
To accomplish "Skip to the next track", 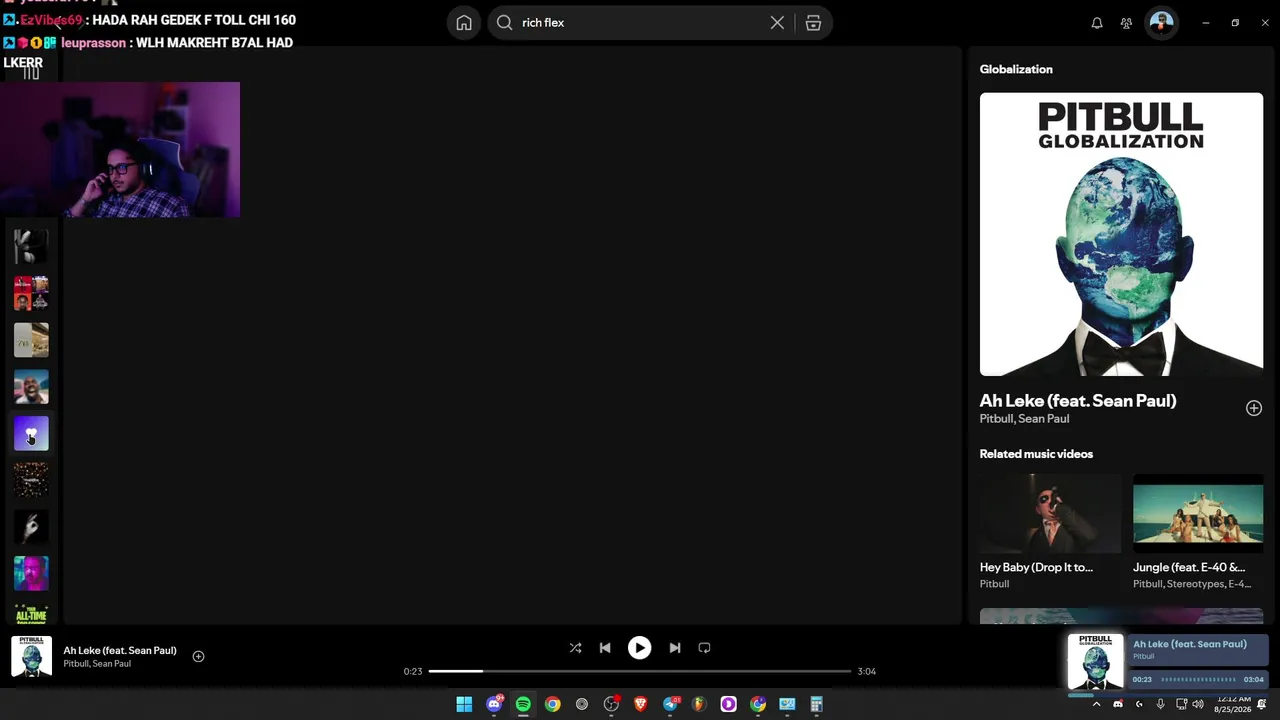I will point(675,648).
